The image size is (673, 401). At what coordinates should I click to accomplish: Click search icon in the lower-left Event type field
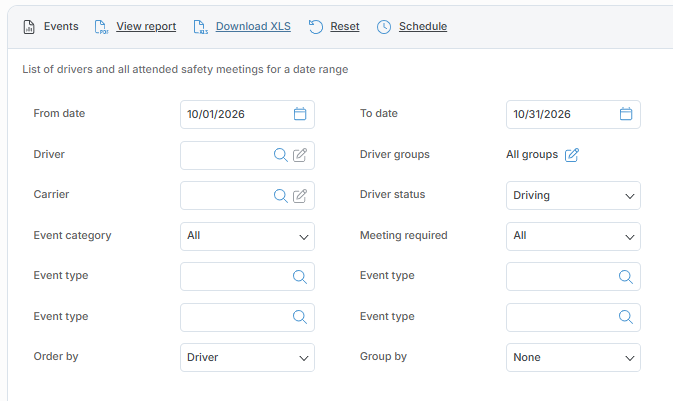[x=300, y=317]
